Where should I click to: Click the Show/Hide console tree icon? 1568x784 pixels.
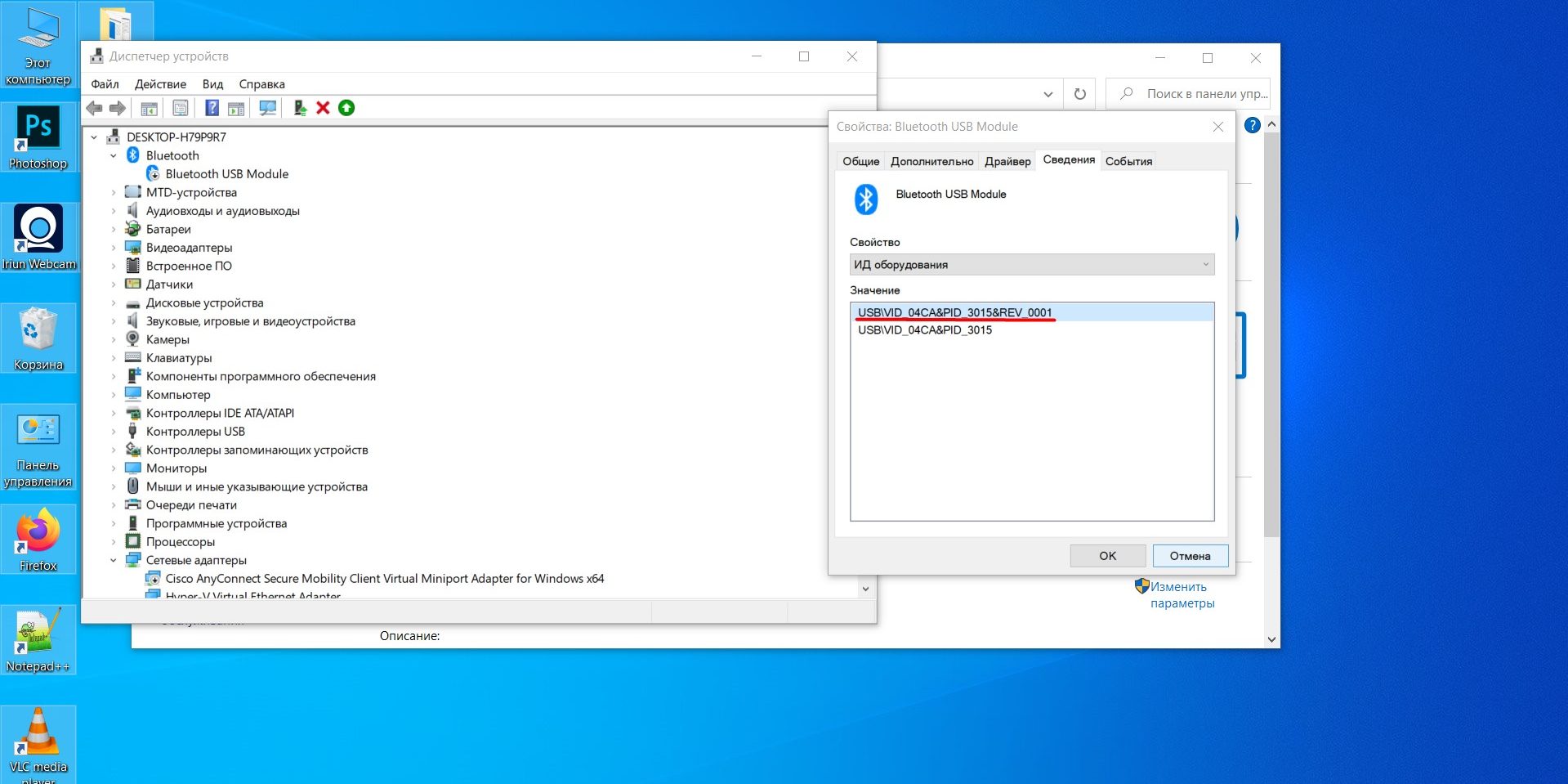click(148, 107)
